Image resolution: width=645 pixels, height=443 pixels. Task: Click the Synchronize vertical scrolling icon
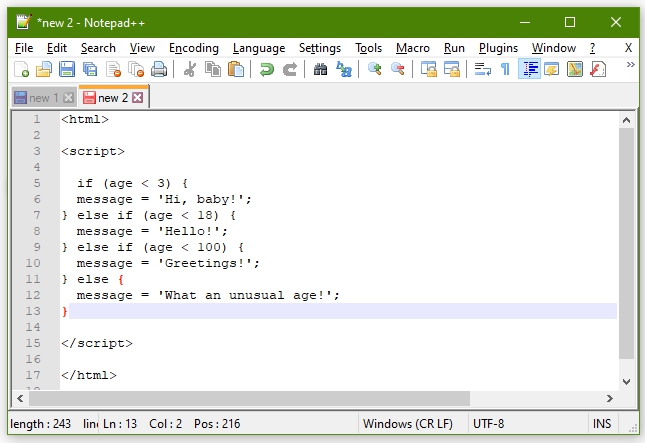tap(429, 69)
